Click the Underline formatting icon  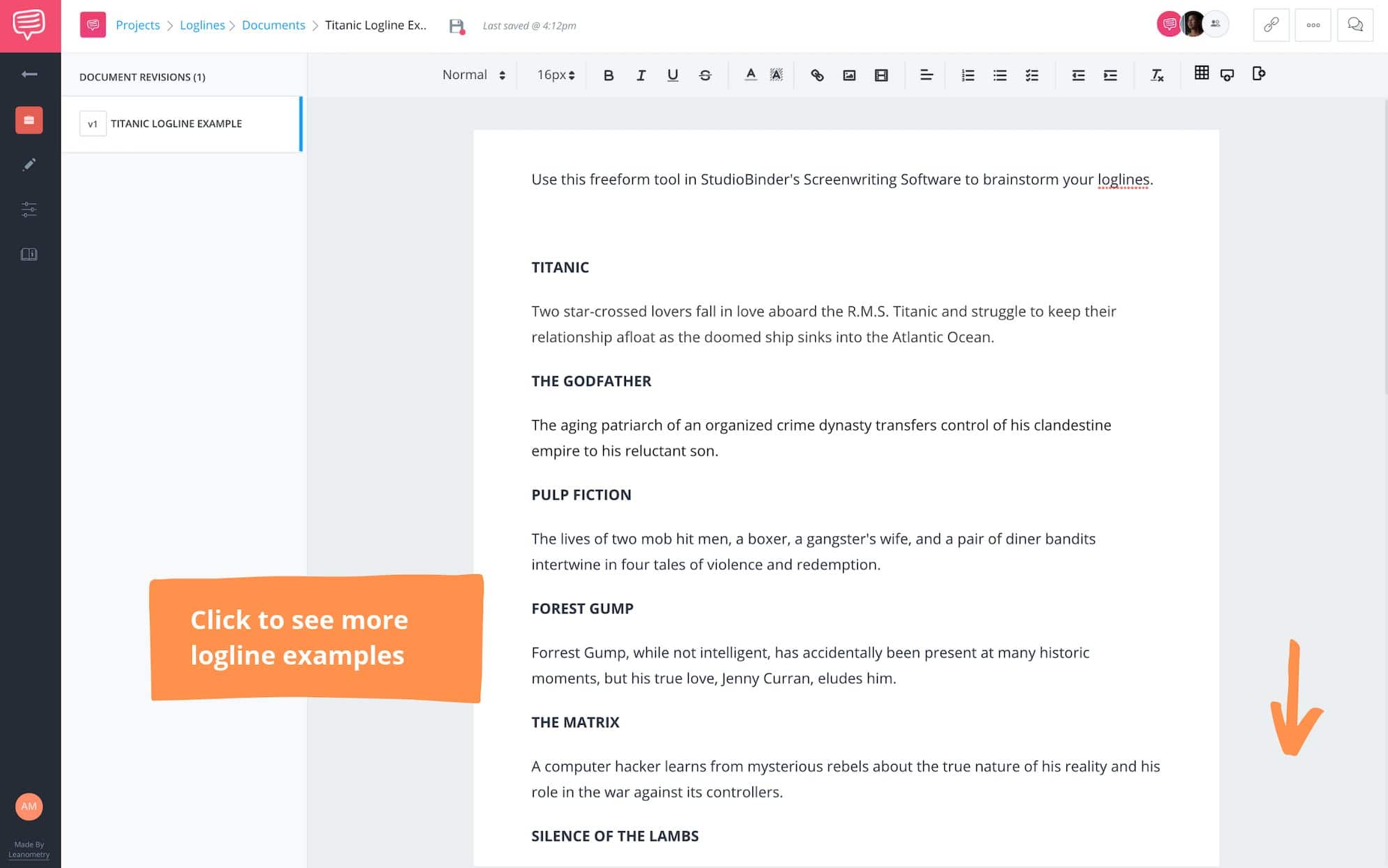coord(672,74)
